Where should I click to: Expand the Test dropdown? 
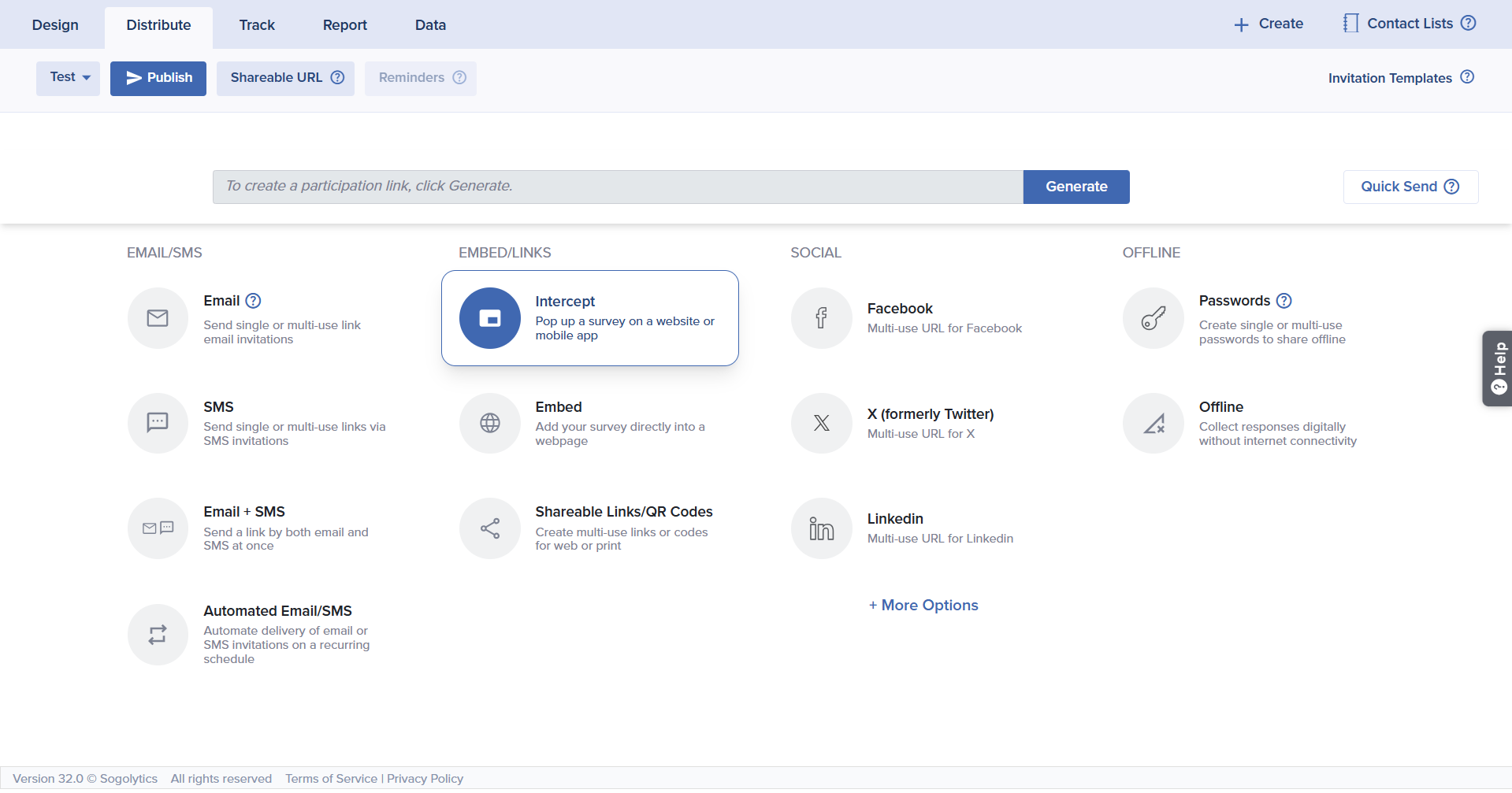[x=69, y=78]
